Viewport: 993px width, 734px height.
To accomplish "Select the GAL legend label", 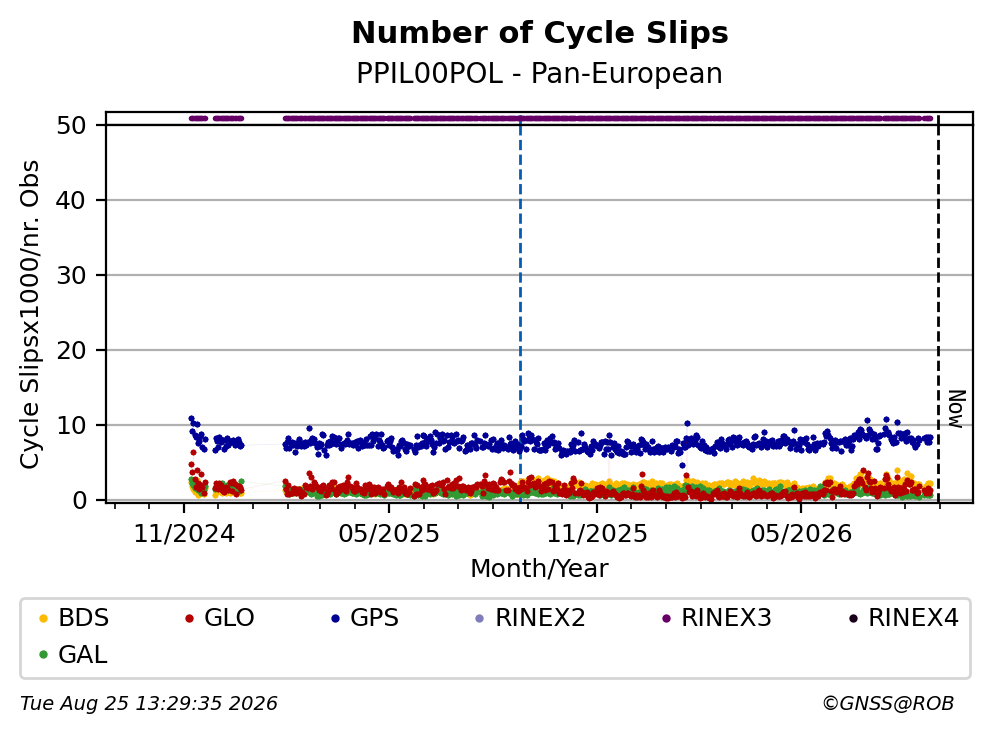I will click(x=82, y=655).
